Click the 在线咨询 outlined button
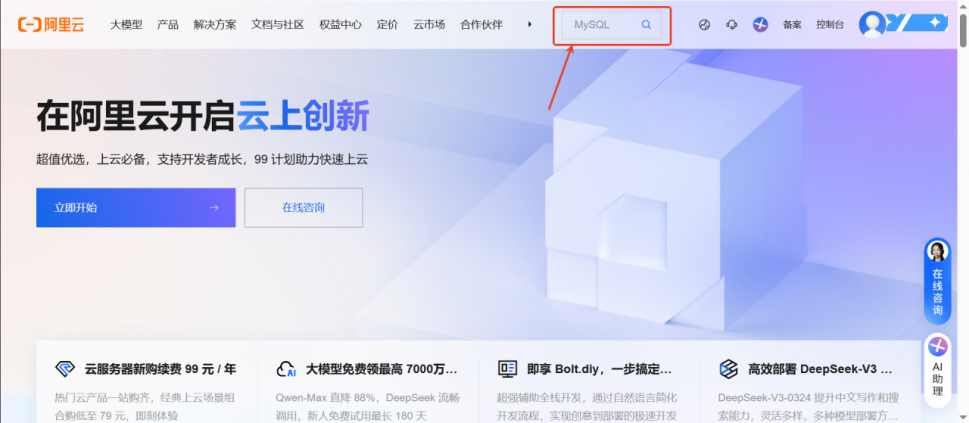The image size is (969, 423). click(x=303, y=208)
